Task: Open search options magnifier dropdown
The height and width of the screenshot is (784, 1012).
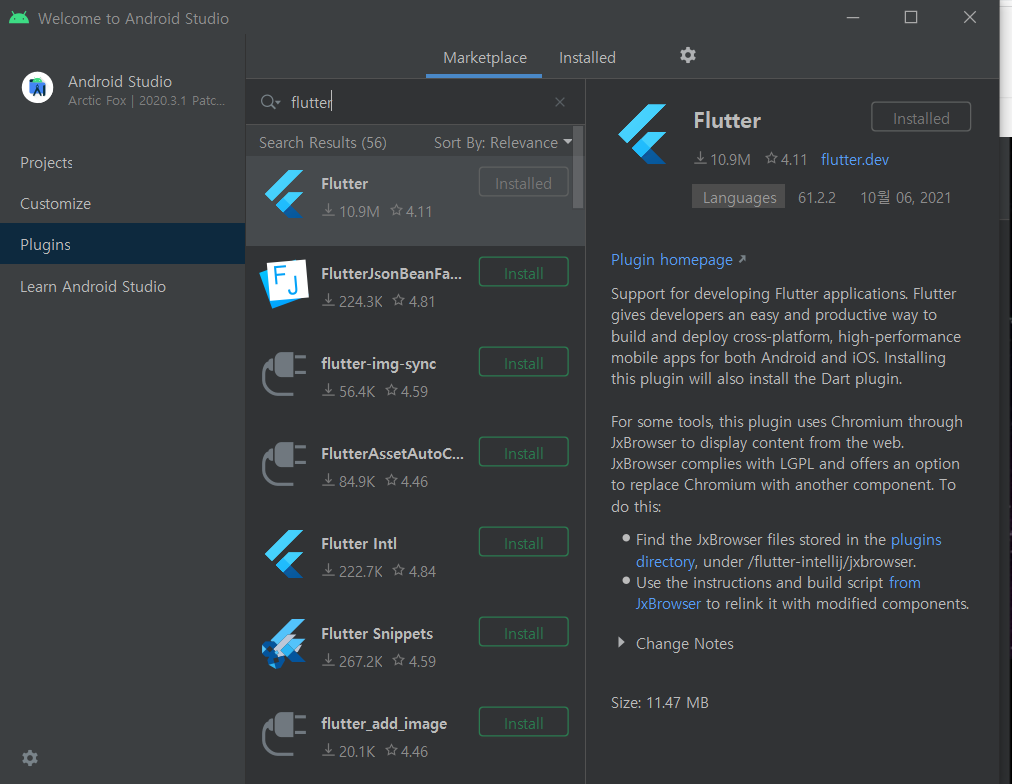Action: (270, 102)
